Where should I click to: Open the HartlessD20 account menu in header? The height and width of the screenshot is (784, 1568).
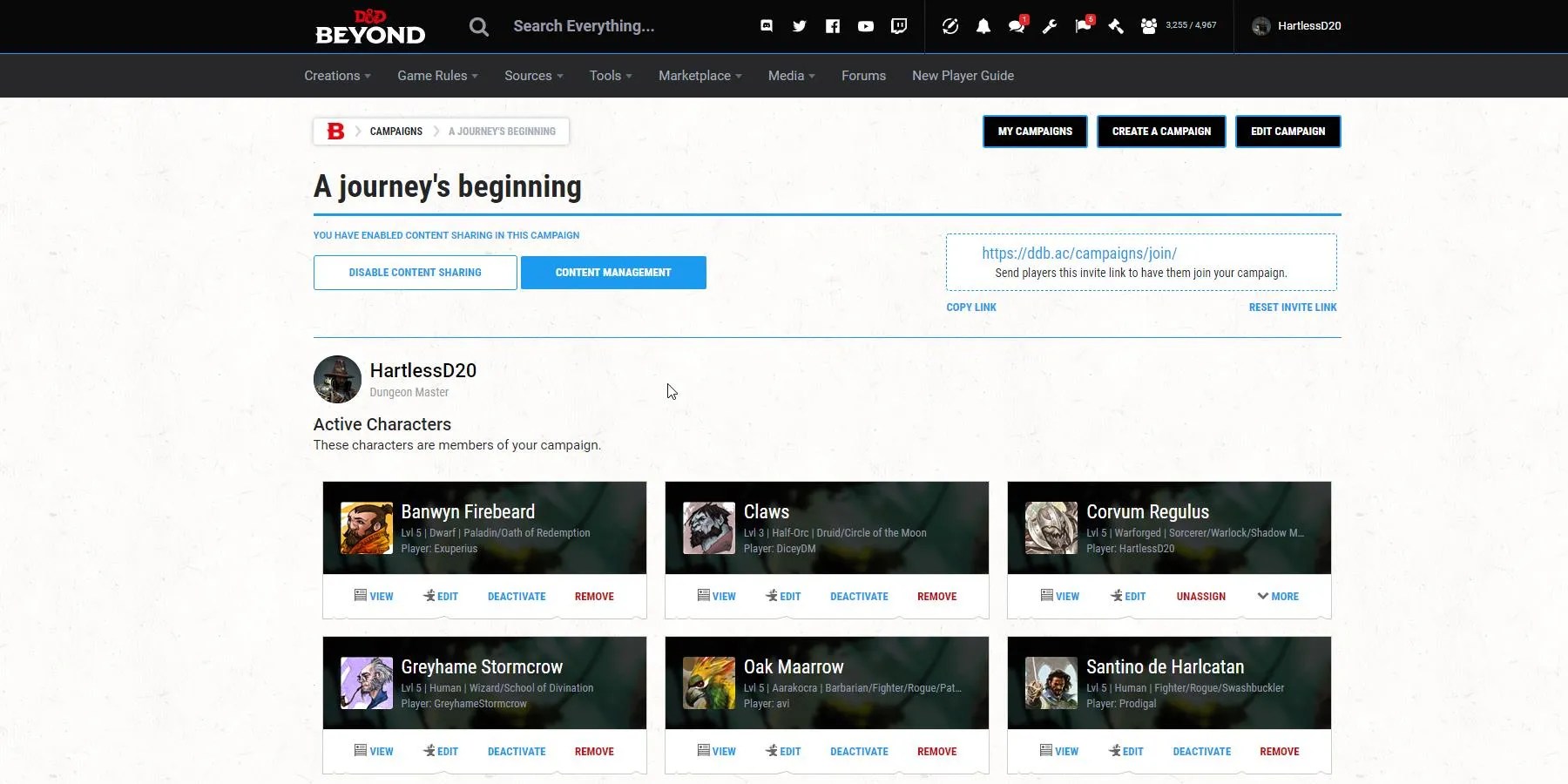1296,26
